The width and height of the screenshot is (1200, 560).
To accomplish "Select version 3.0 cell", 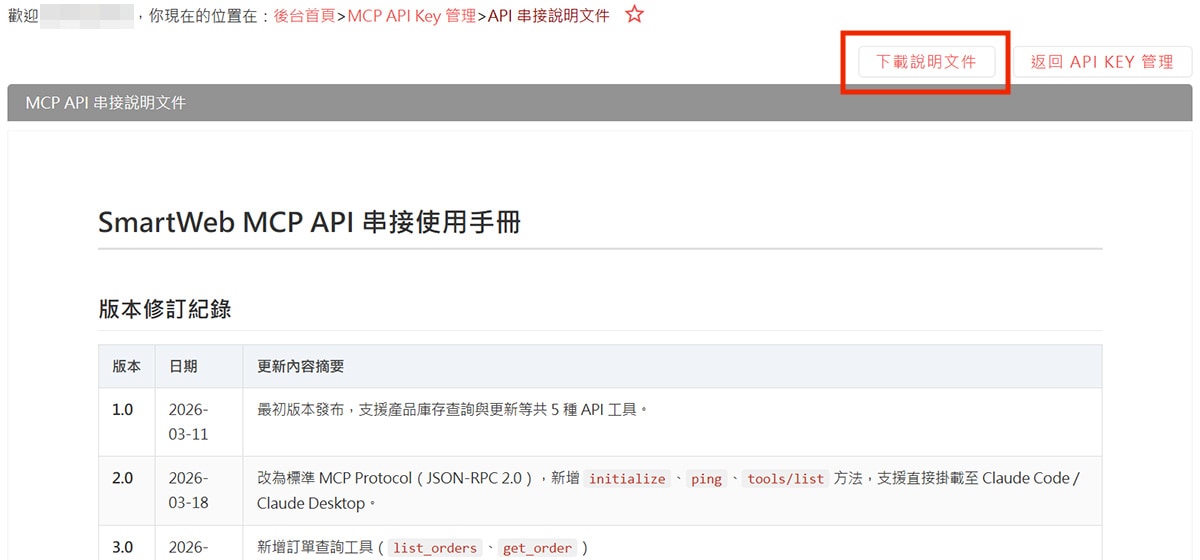I will pyautogui.click(x=127, y=543).
